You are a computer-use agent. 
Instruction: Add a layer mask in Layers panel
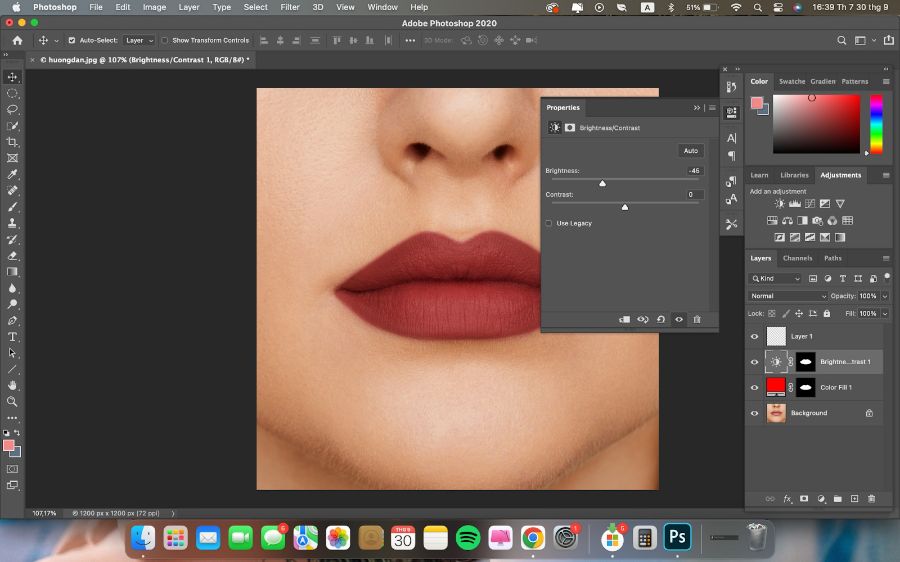804,499
